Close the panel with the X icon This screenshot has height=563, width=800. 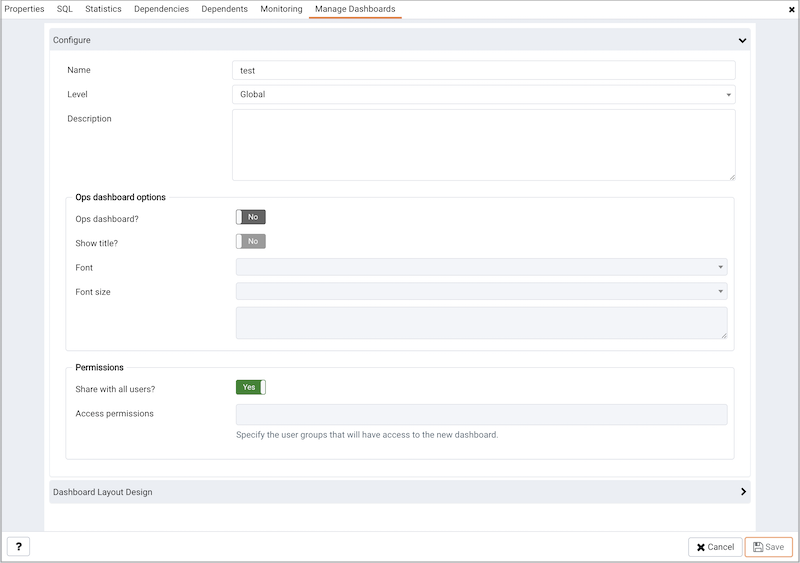[792, 9]
